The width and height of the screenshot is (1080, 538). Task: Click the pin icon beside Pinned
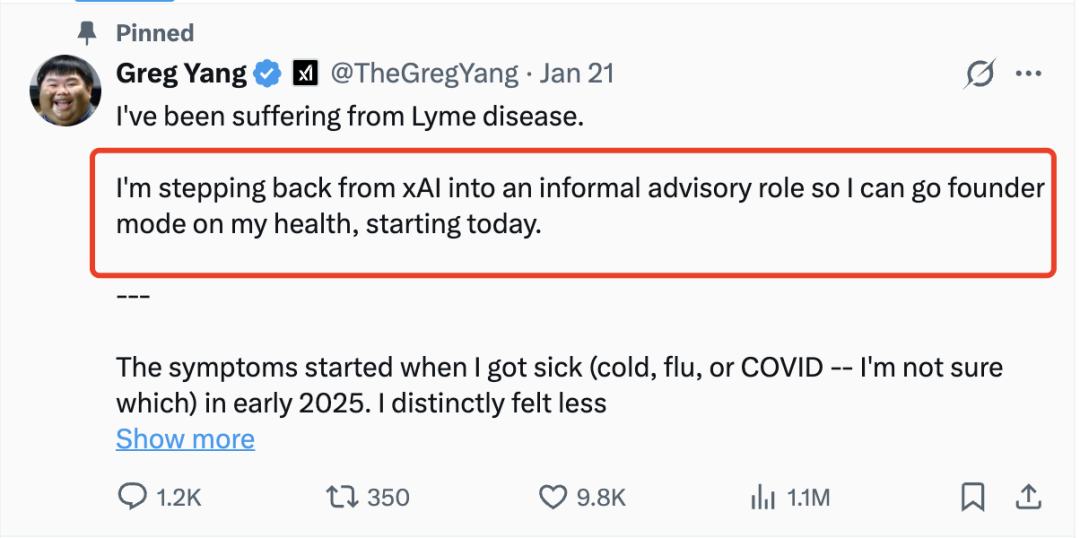pyautogui.click(x=89, y=33)
